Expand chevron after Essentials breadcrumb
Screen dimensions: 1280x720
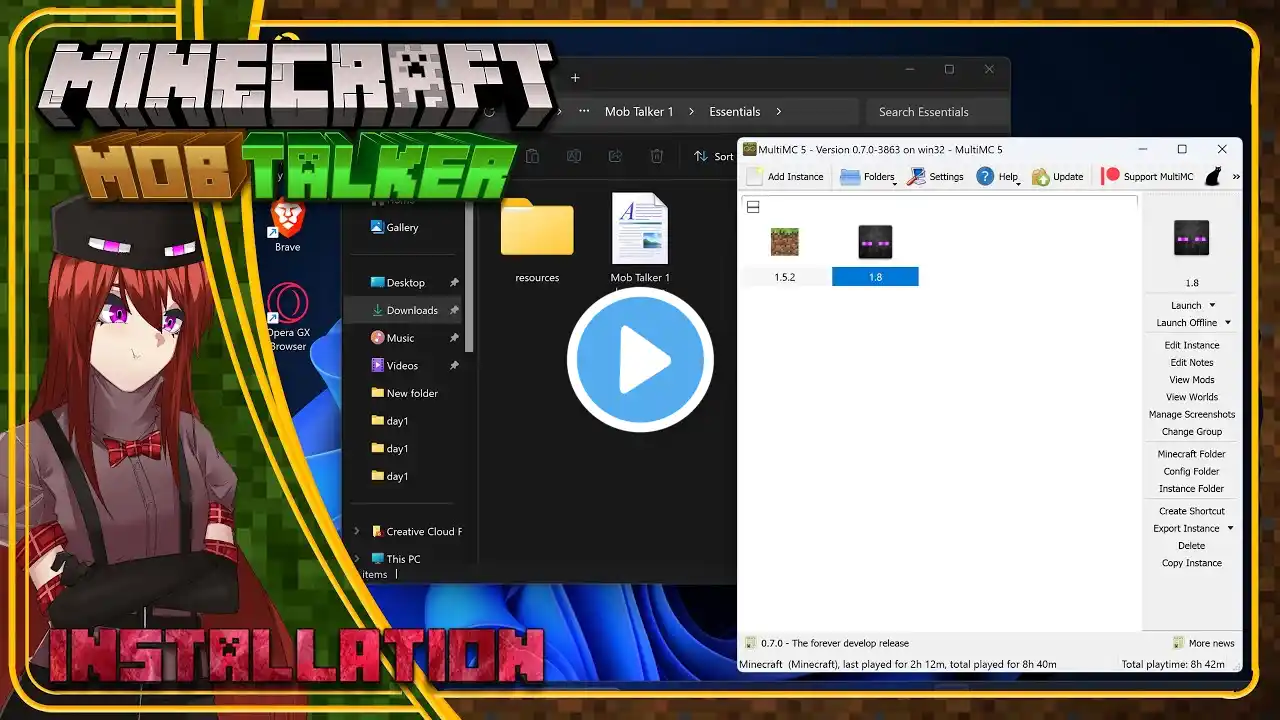[779, 112]
